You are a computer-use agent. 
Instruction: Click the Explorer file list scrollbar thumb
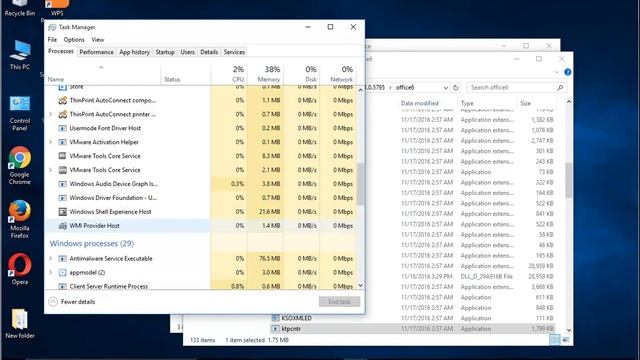[569, 180]
